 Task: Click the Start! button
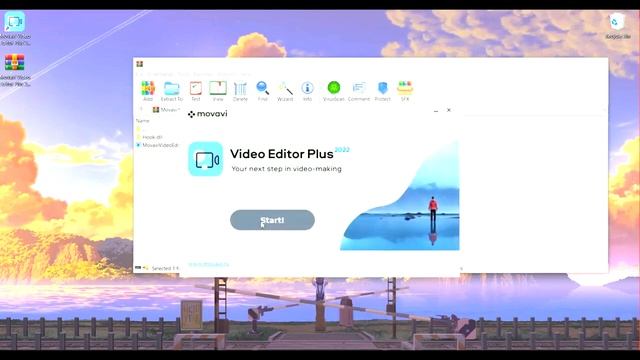272,220
